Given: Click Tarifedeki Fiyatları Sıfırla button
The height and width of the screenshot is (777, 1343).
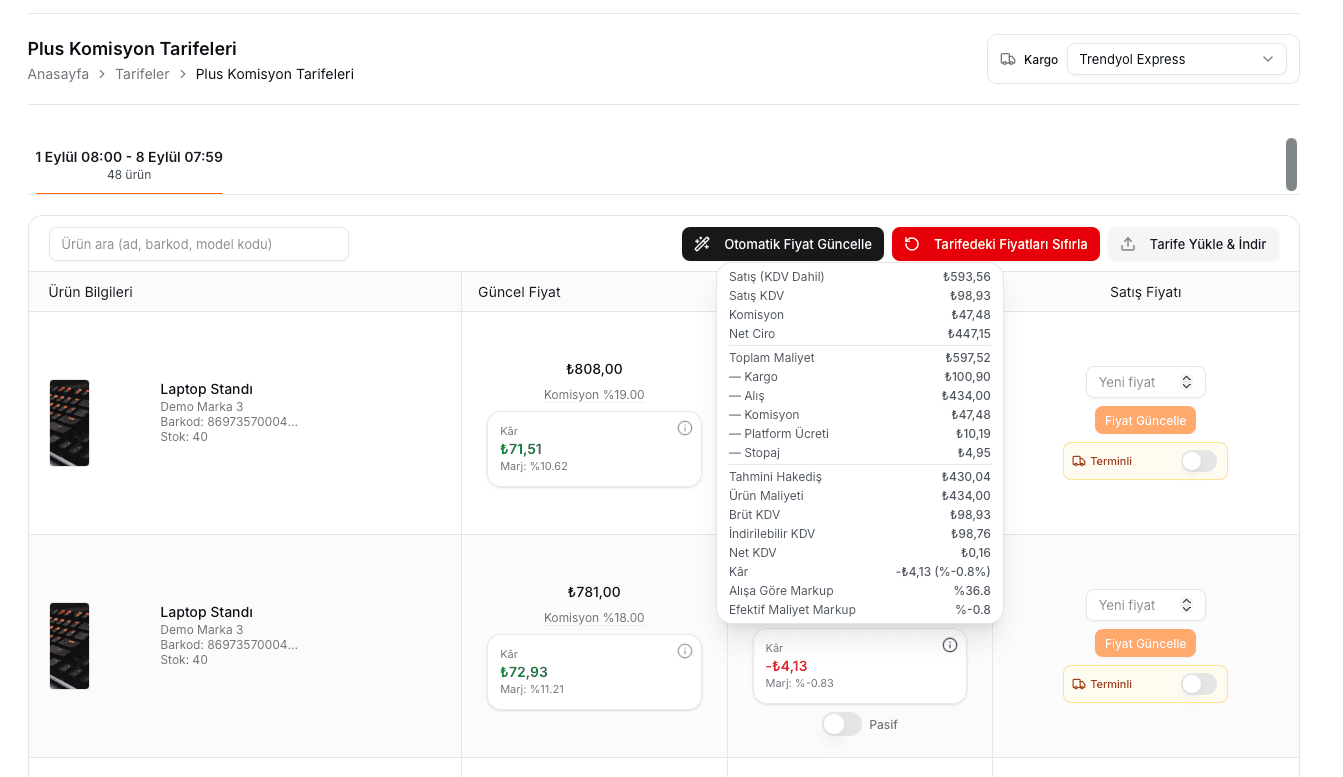Looking at the screenshot, I should pyautogui.click(x=996, y=244).
